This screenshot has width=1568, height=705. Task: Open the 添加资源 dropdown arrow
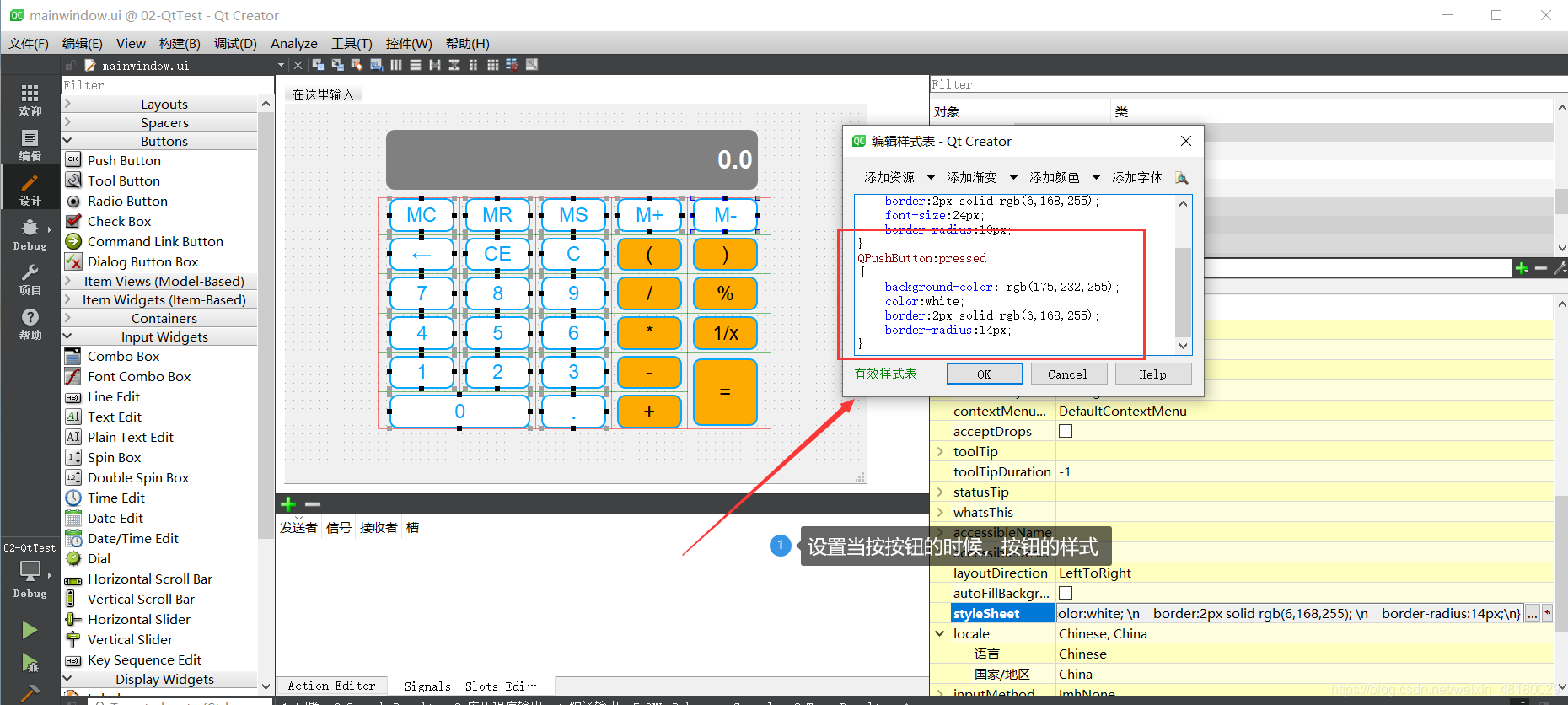(x=931, y=178)
